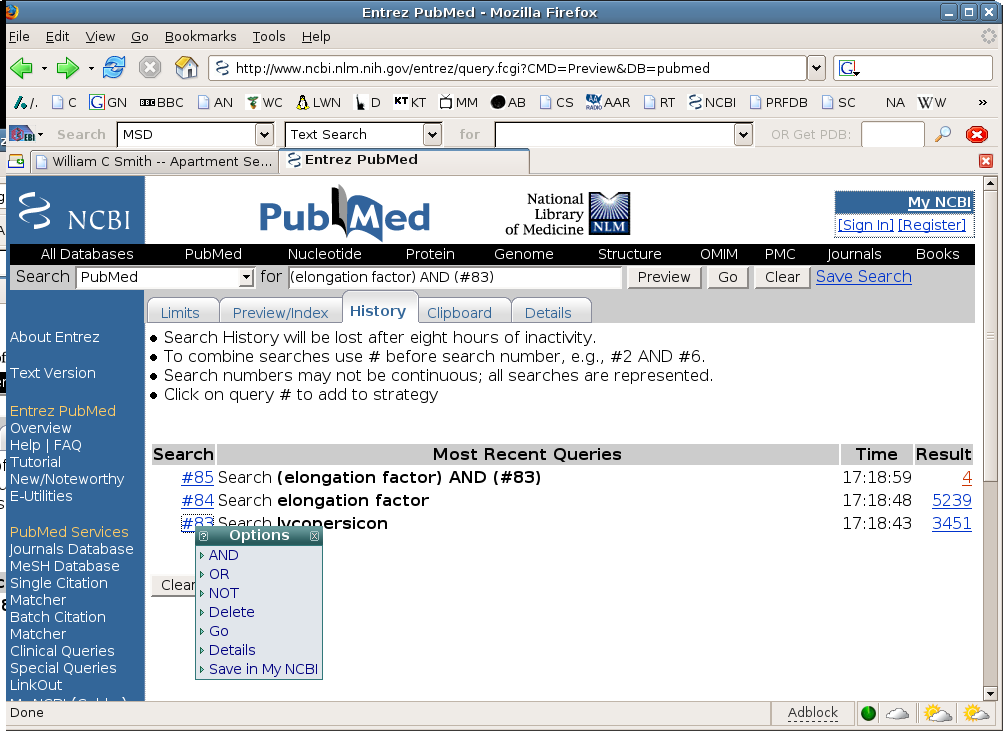Choose Save in My NCBI option
This screenshot has height=731, width=1003.
point(264,669)
